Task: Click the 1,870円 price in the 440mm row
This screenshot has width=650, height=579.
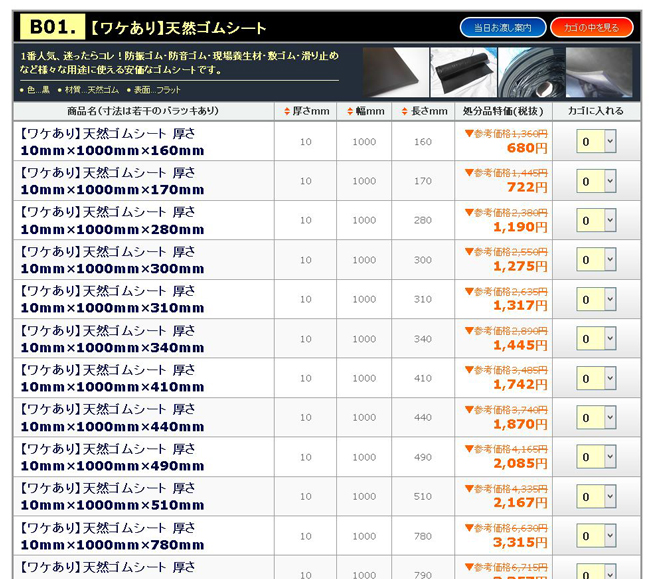Action: [519, 424]
